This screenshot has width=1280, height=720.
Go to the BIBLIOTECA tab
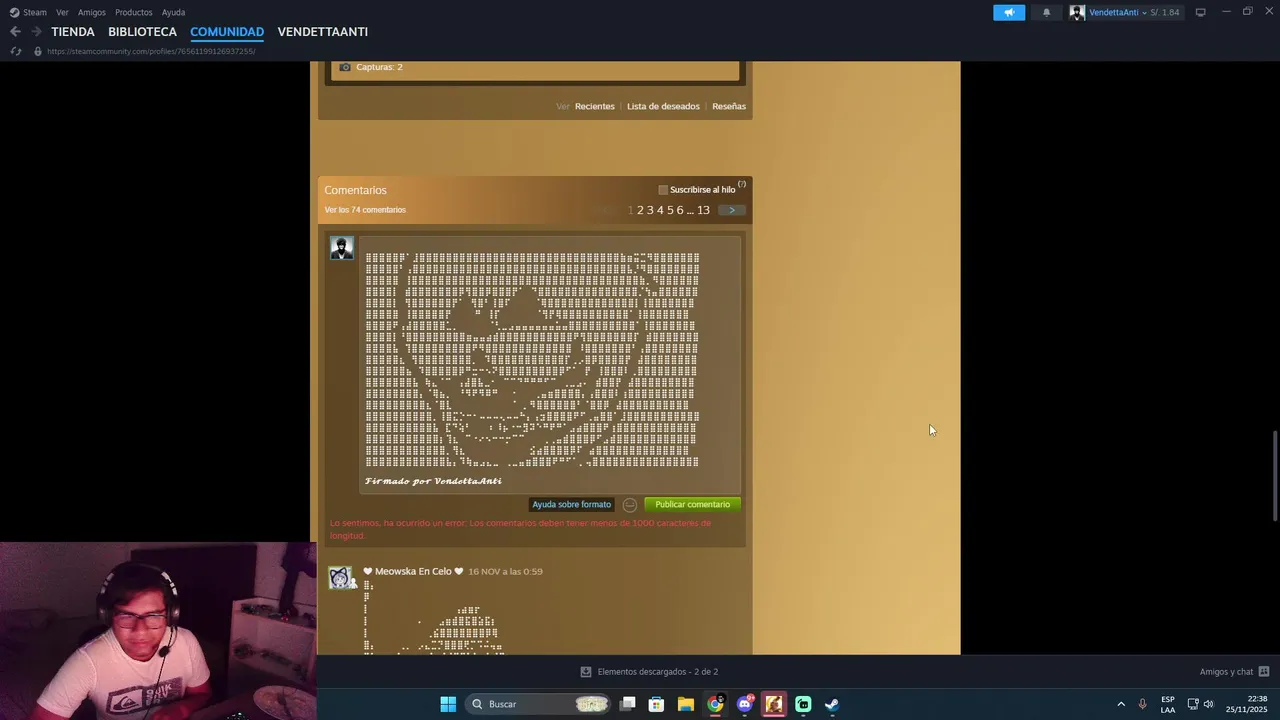[x=142, y=32]
